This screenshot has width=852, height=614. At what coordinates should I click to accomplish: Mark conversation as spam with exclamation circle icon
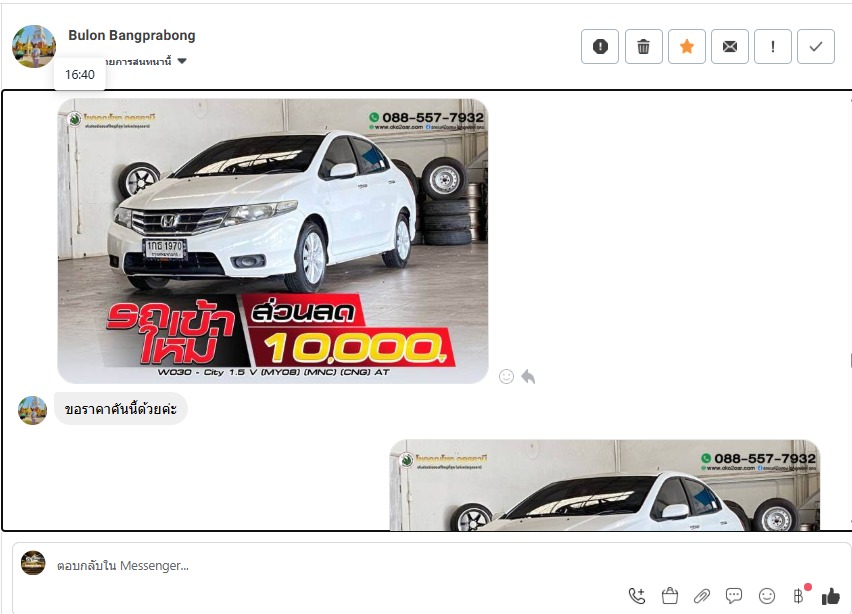coord(600,46)
